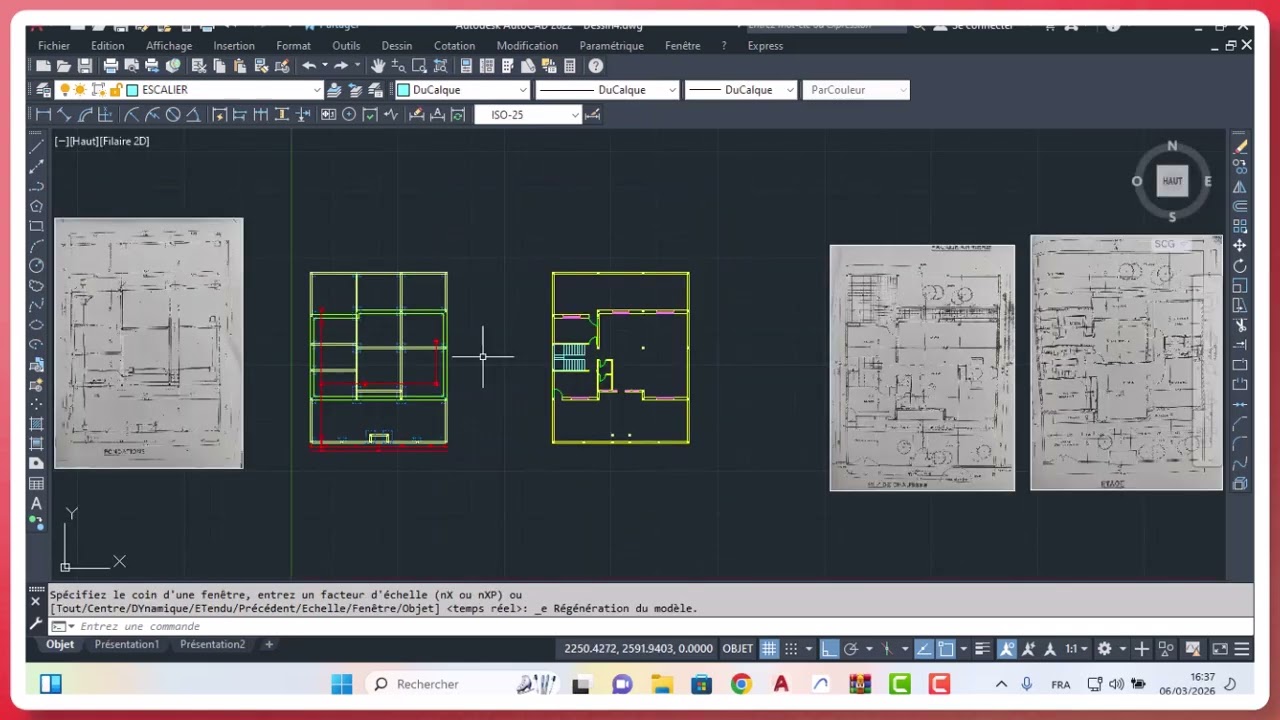Select the Rectangle draw tool
Viewport: 1280px width, 720px height.
37,226
